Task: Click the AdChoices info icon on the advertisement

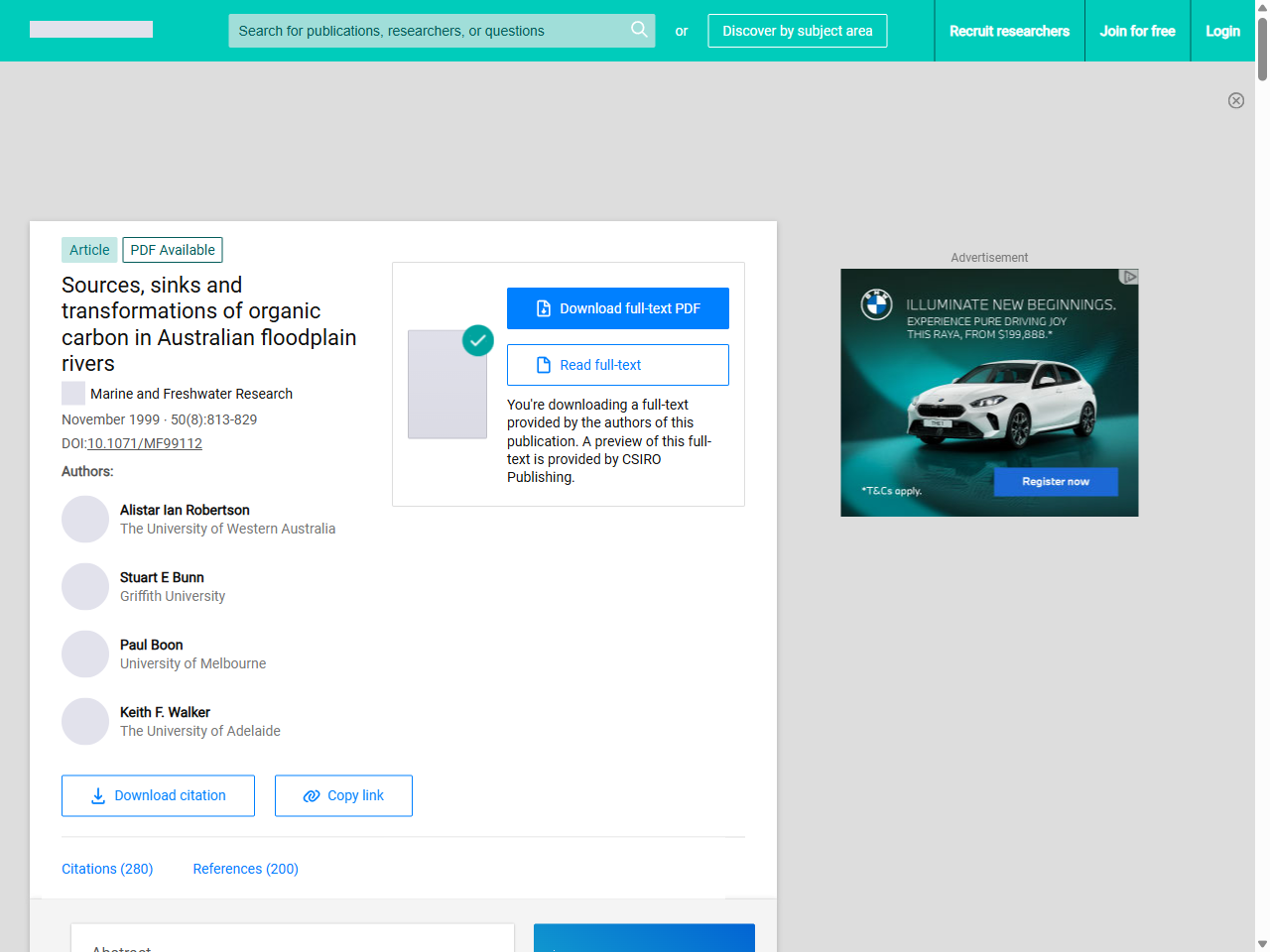Action: [1130, 277]
